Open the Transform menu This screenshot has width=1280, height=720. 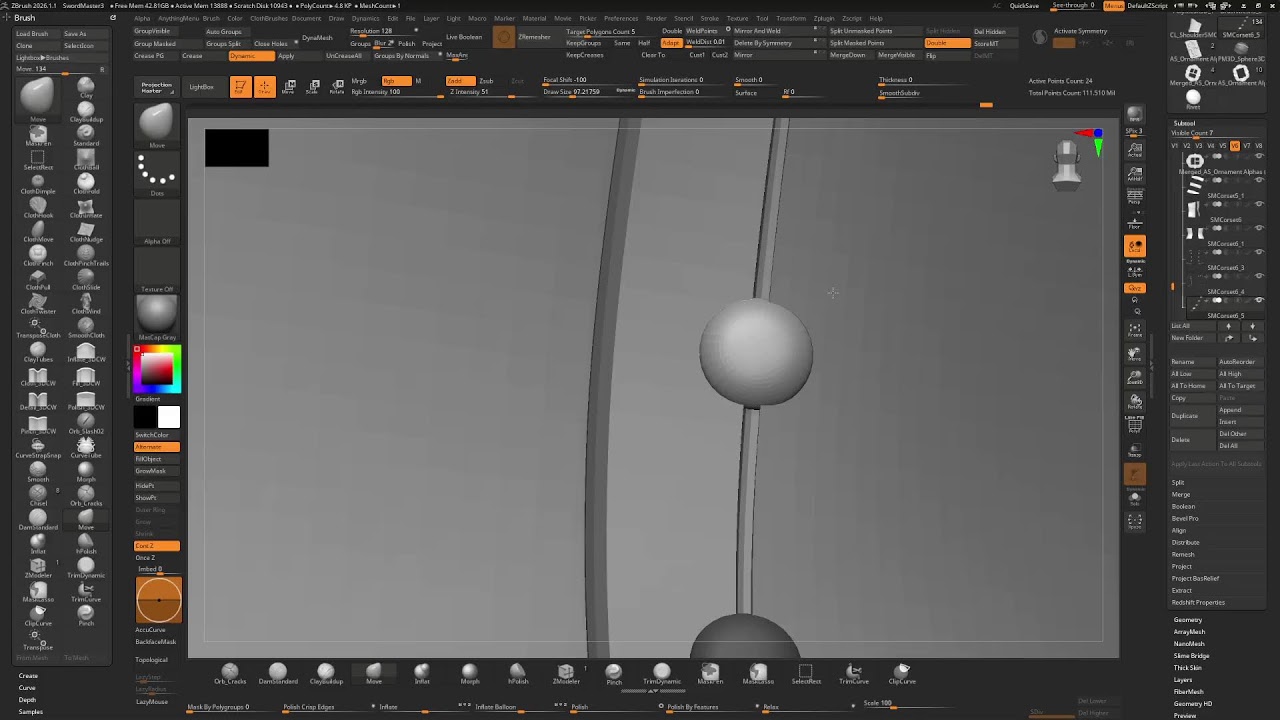[x=791, y=18]
